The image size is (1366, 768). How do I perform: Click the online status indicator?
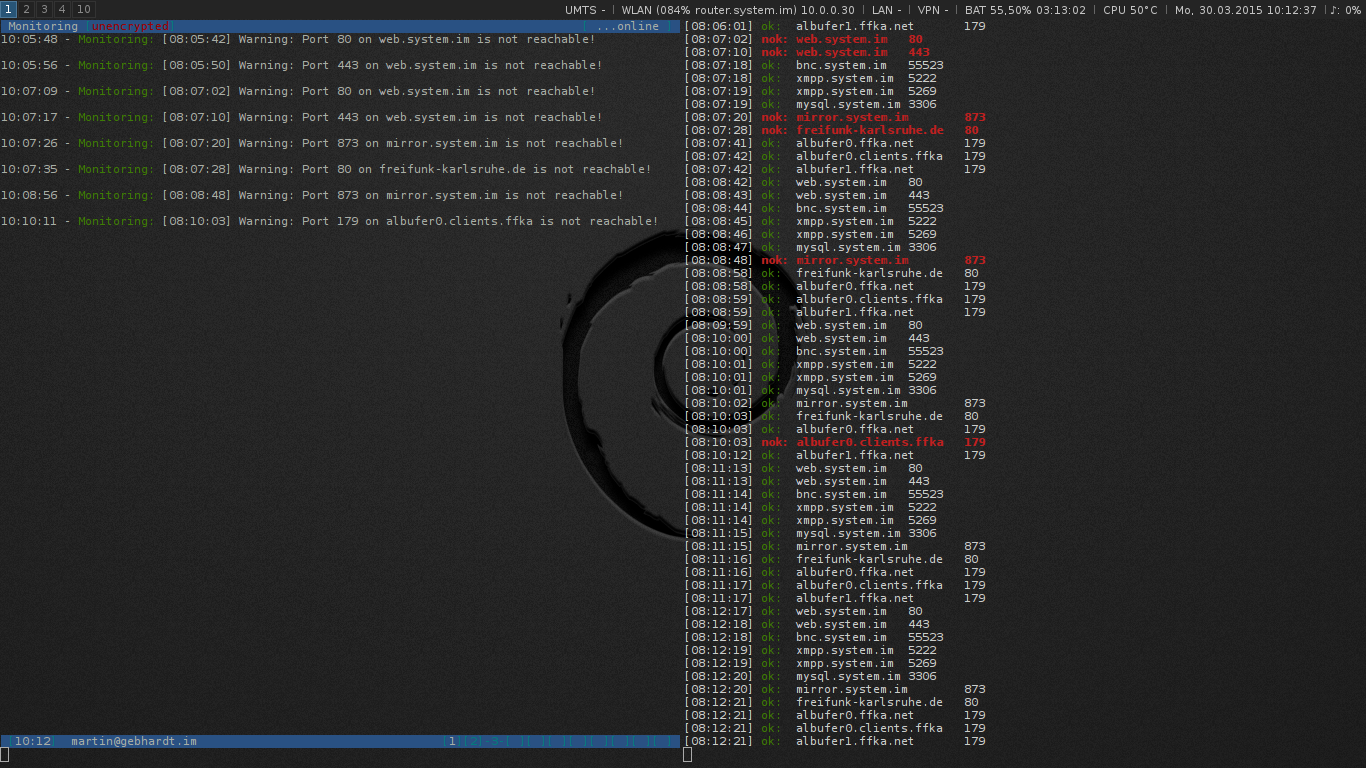tap(627, 26)
